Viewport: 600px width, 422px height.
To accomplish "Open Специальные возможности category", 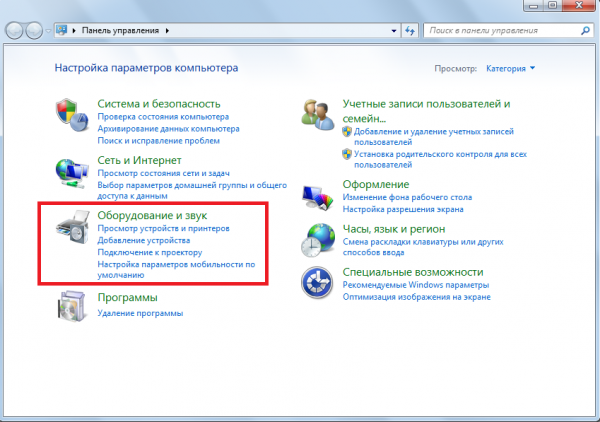I will [413, 272].
